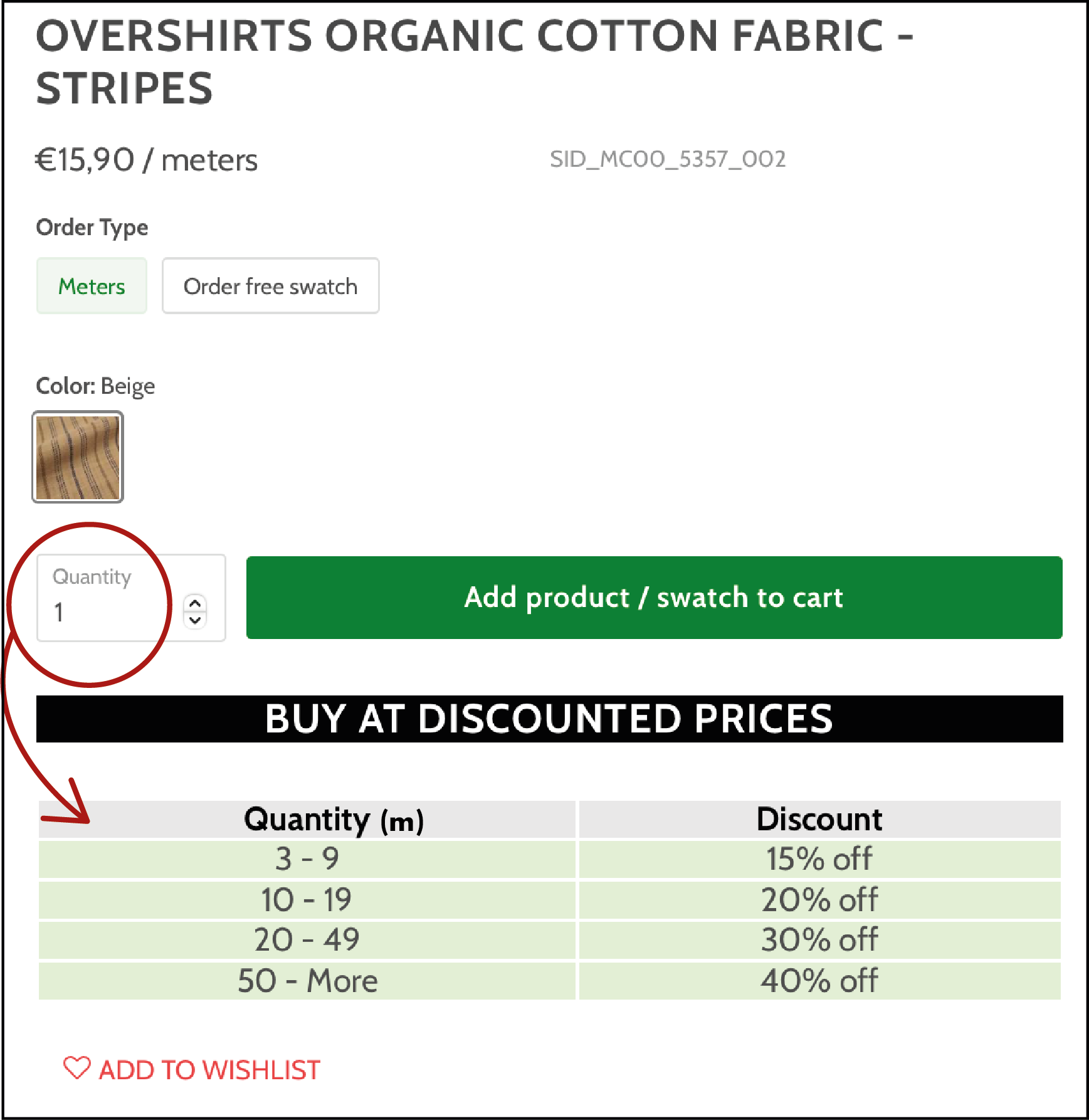
Task: Click the 50 - More quantity row
Action: pos(307,981)
